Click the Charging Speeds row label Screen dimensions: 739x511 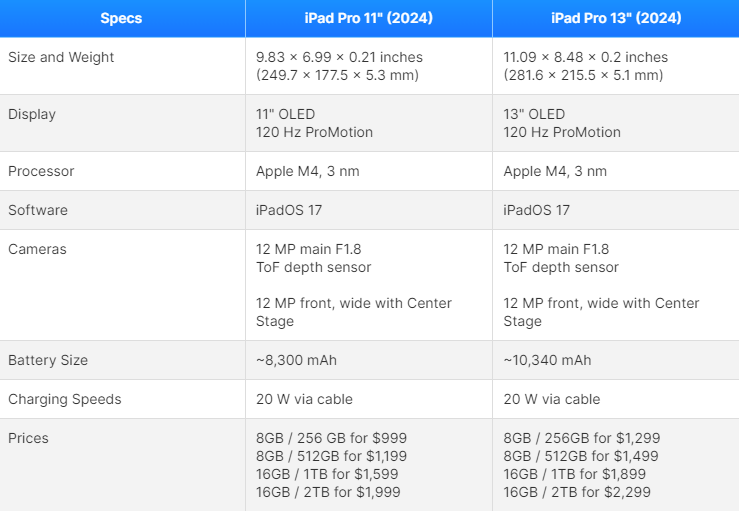tap(65, 399)
